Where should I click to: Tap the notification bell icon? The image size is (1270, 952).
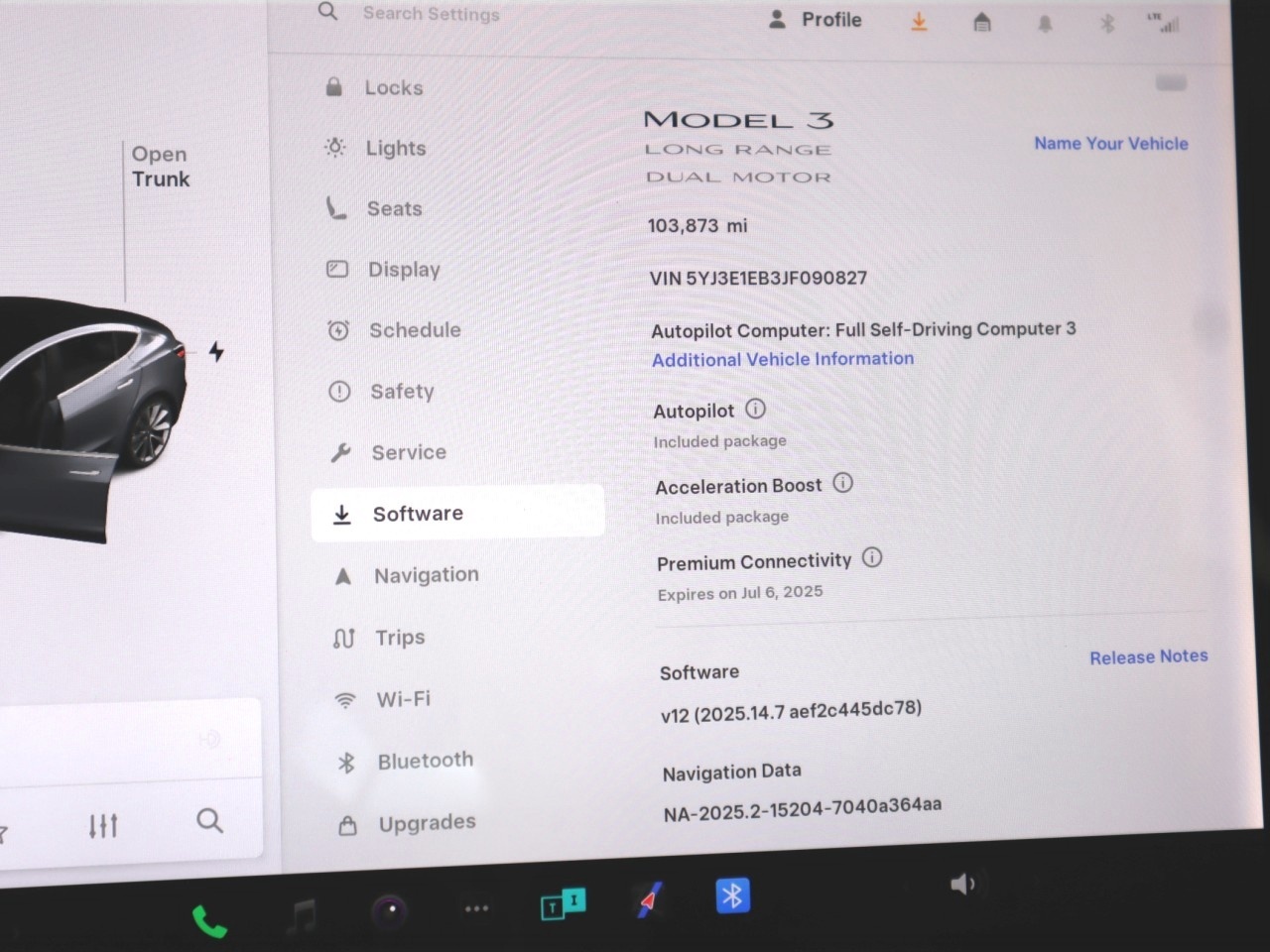1045,23
